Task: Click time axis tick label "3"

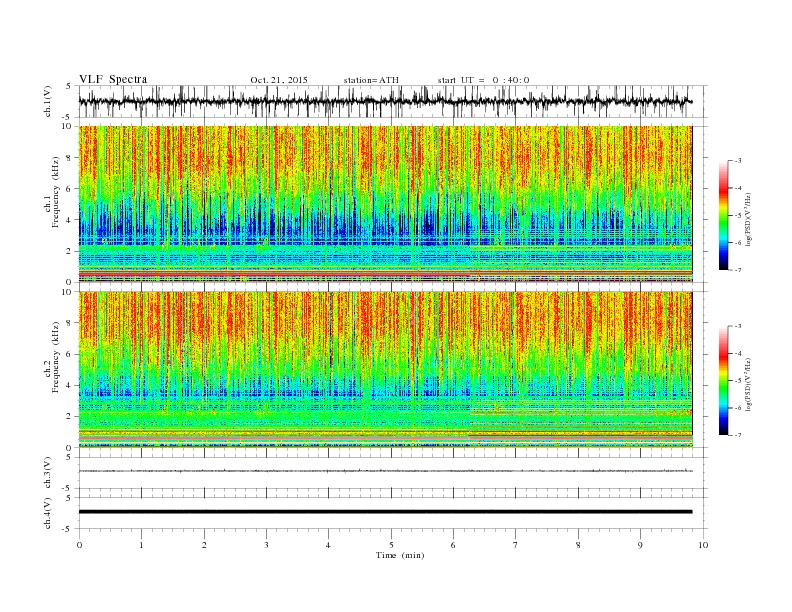Action: (x=266, y=545)
